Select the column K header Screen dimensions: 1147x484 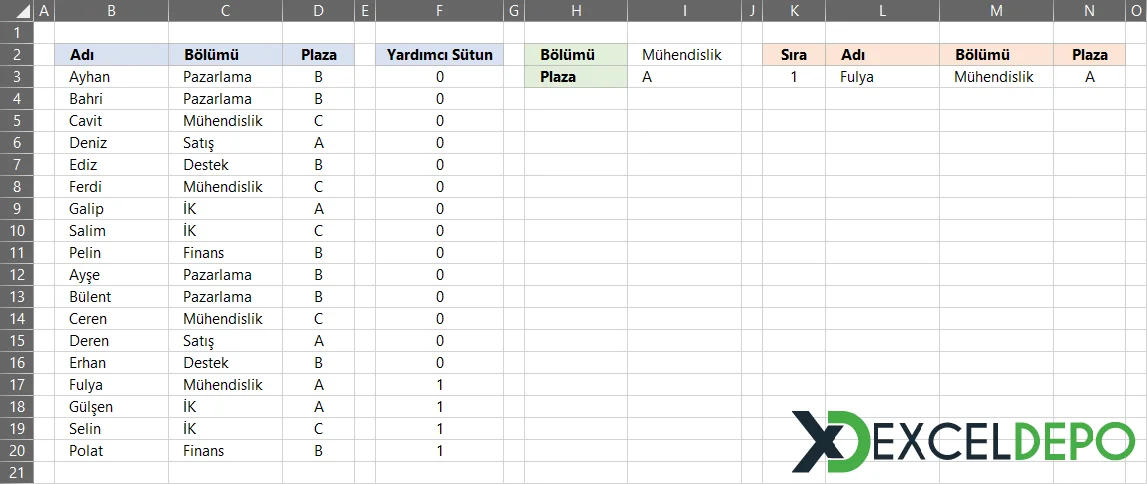793,11
